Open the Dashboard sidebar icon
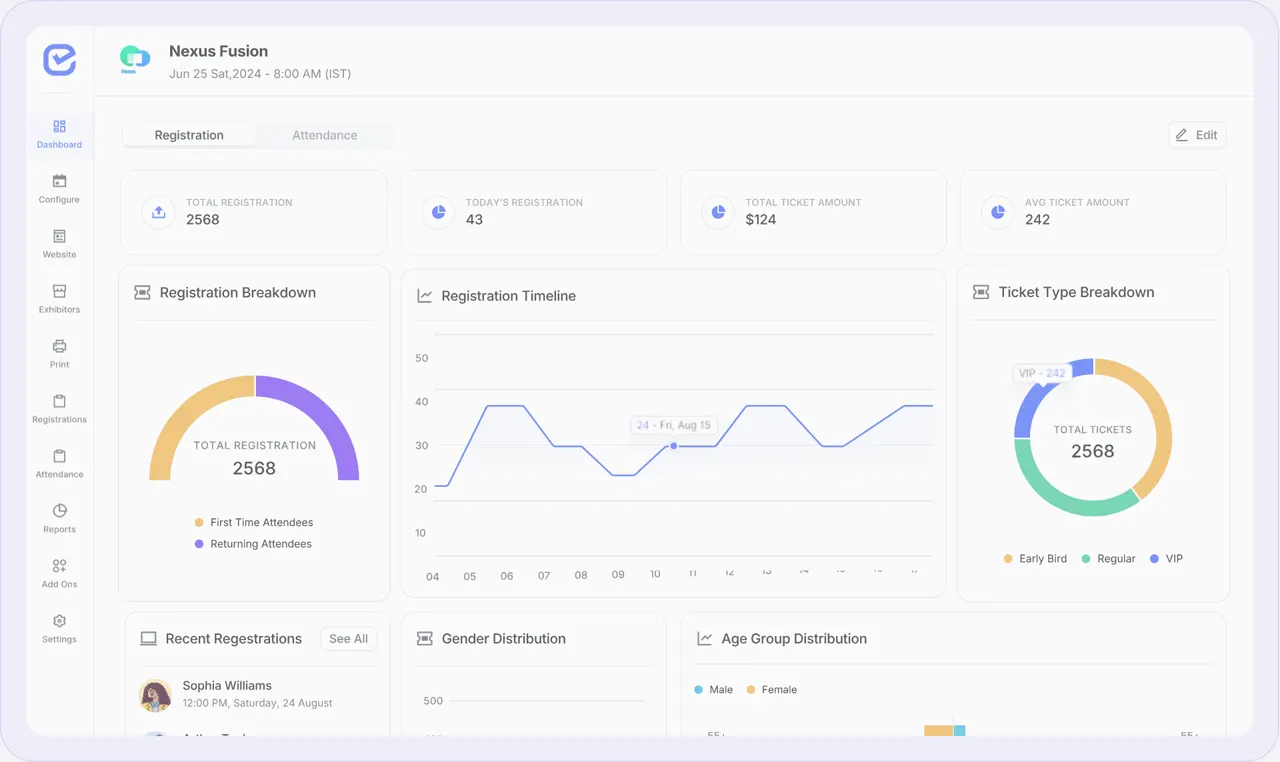Viewport: 1280px width, 762px height. tap(59, 127)
